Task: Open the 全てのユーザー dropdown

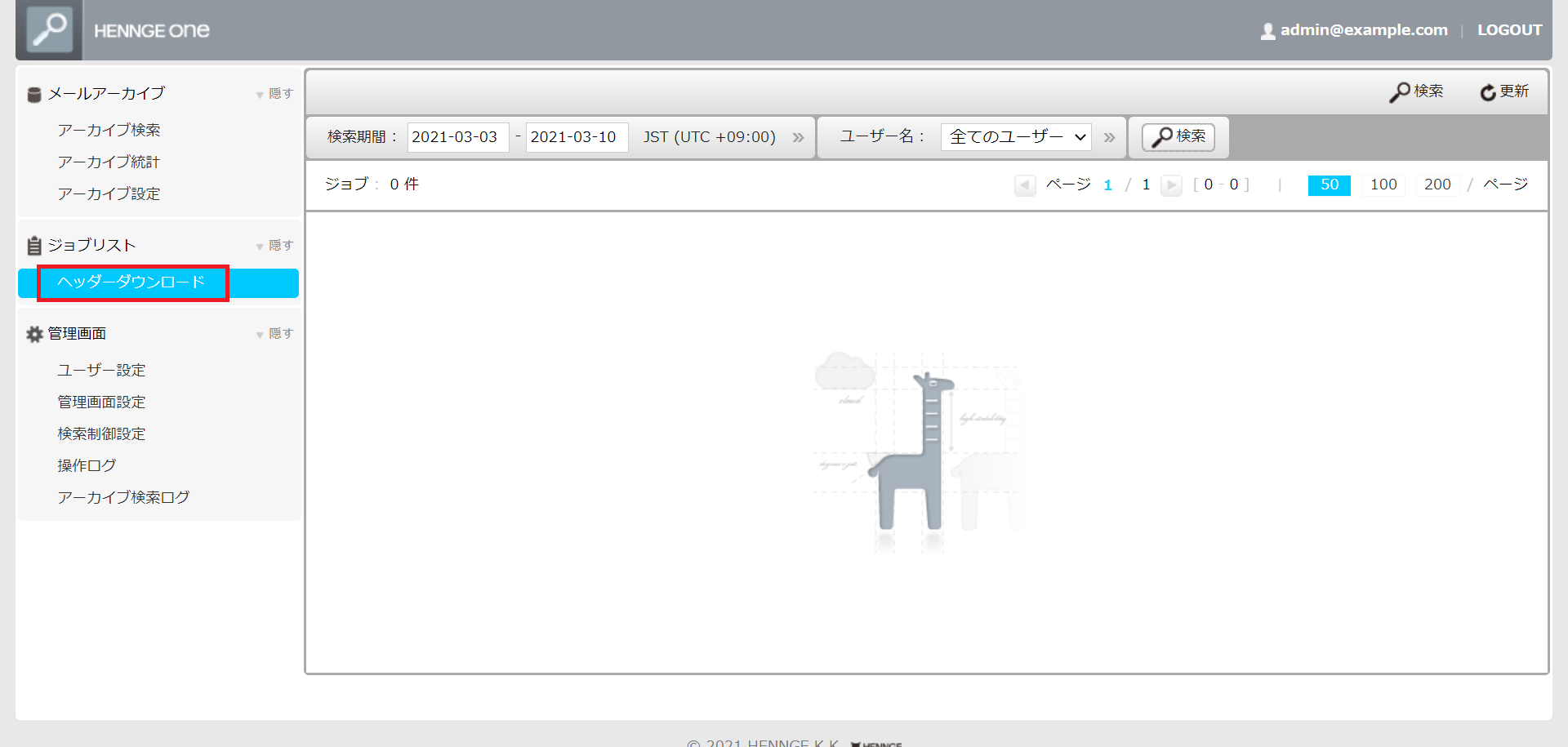Action: [1016, 136]
